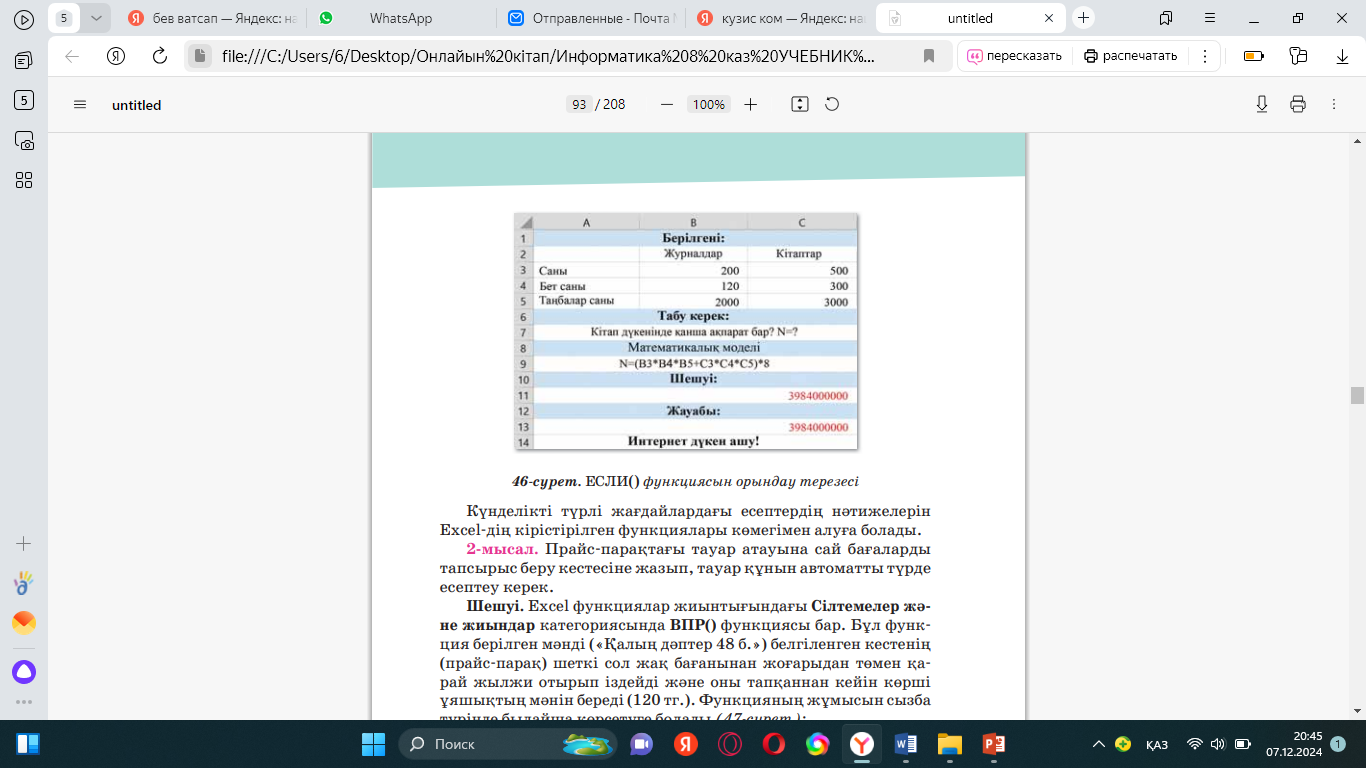The width and height of the screenshot is (1366, 768).
Task: Open the PDF viewer sidebar hamburger menu
Action: (x=80, y=105)
